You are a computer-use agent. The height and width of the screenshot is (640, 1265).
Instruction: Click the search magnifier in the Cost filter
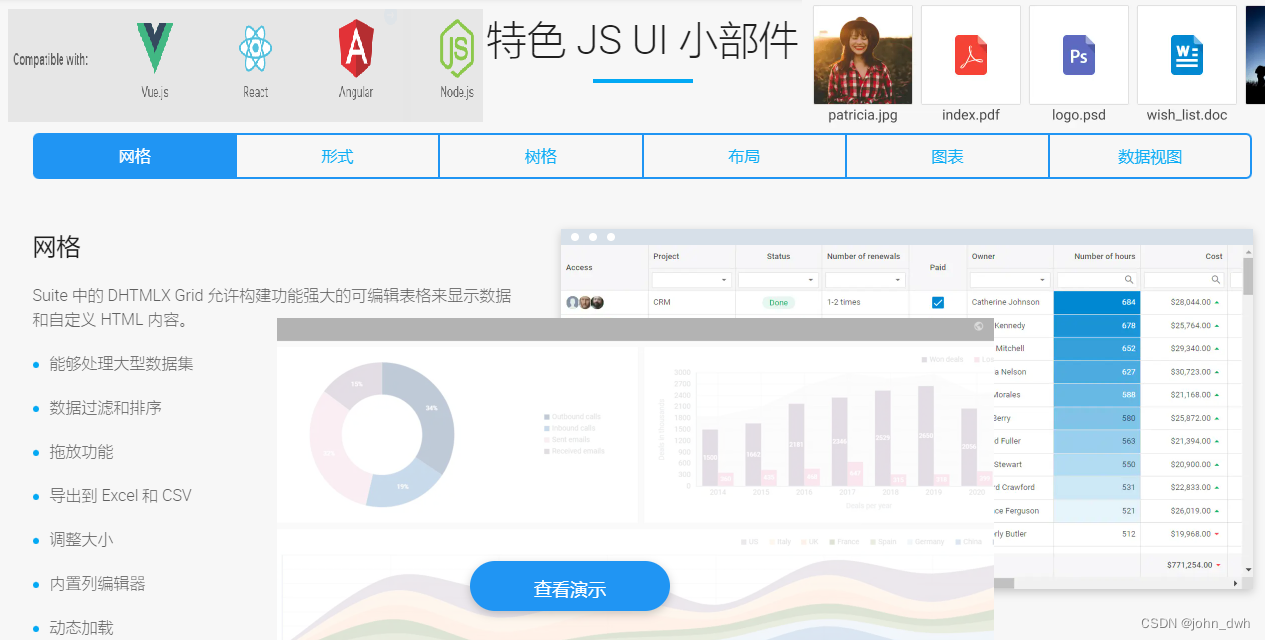click(x=1215, y=279)
